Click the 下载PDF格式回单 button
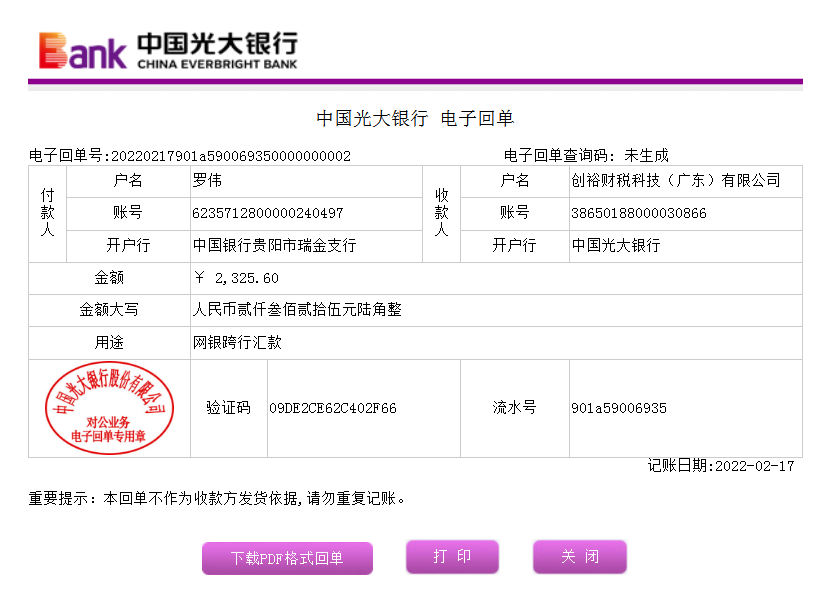This screenshot has width=827, height=589. click(287, 558)
